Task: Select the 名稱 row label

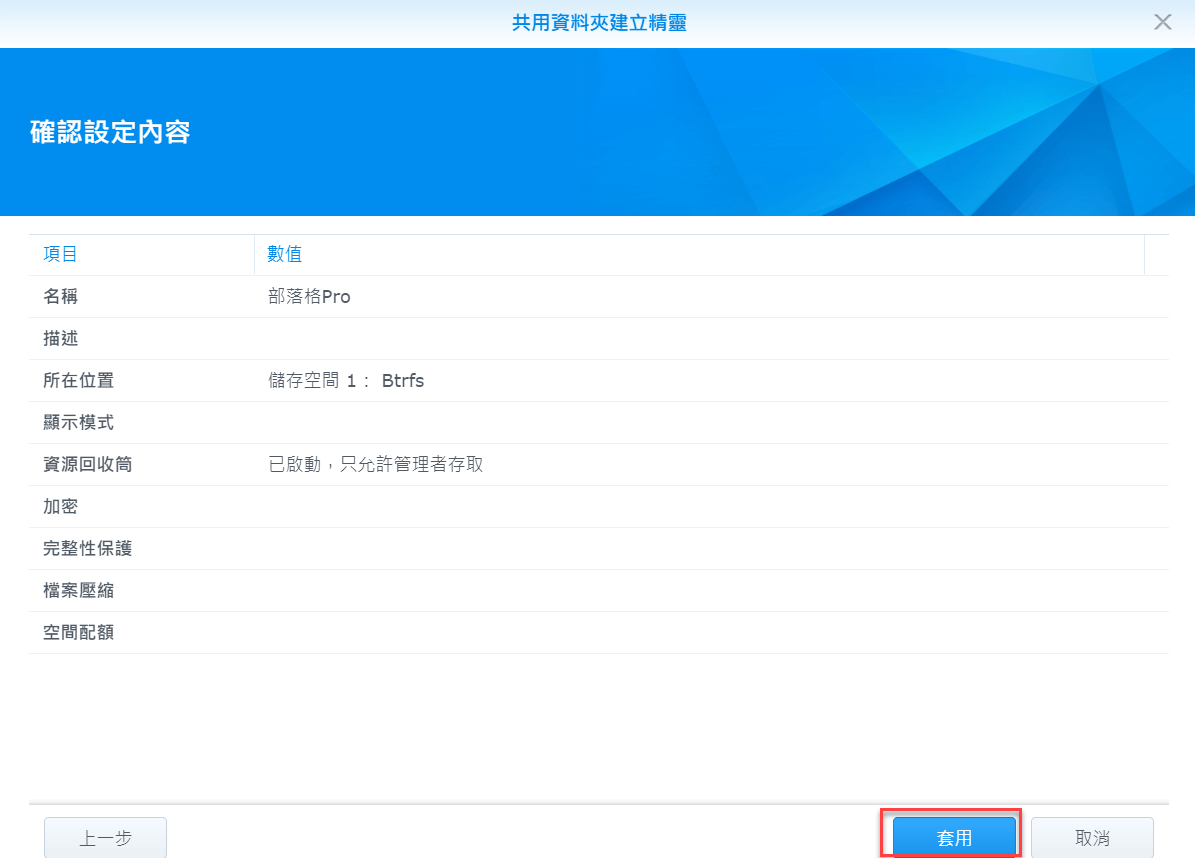Action: pos(60,296)
